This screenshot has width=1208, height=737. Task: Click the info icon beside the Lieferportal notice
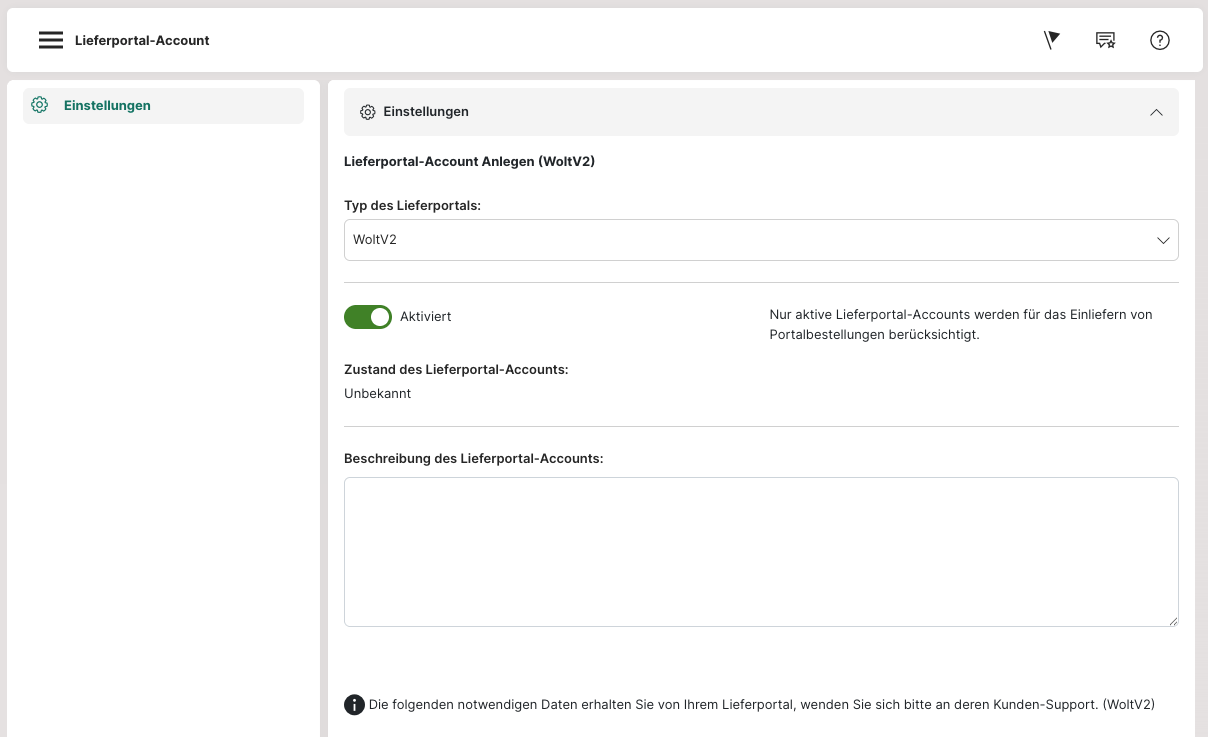354,705
